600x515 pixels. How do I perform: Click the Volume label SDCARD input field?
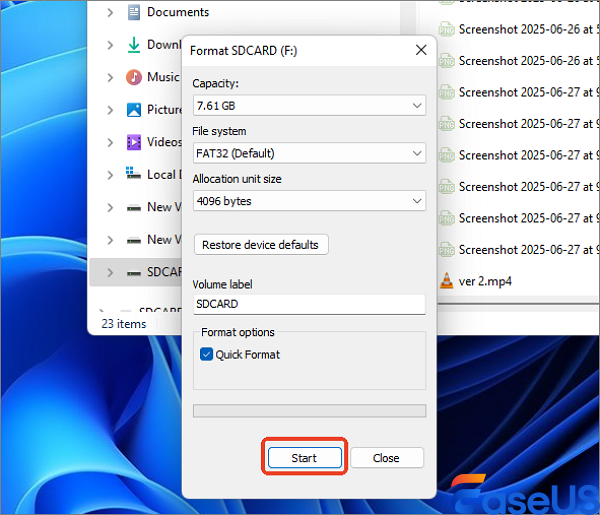click(x=309, y=304)
